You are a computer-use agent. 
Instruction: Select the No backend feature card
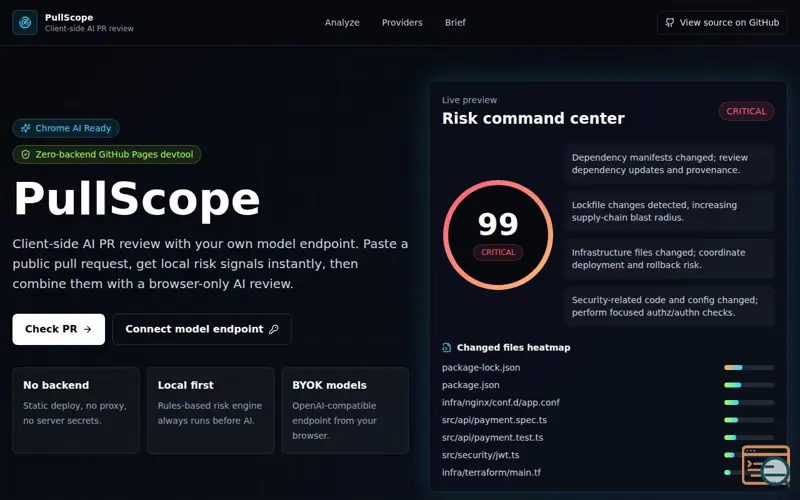click(76, 410)
